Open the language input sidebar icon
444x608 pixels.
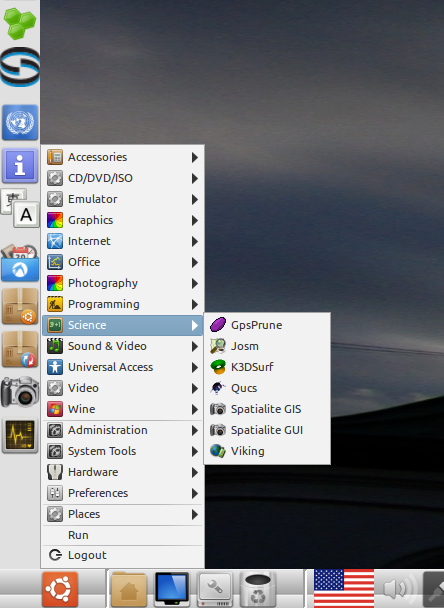click(x=20, y=208)
